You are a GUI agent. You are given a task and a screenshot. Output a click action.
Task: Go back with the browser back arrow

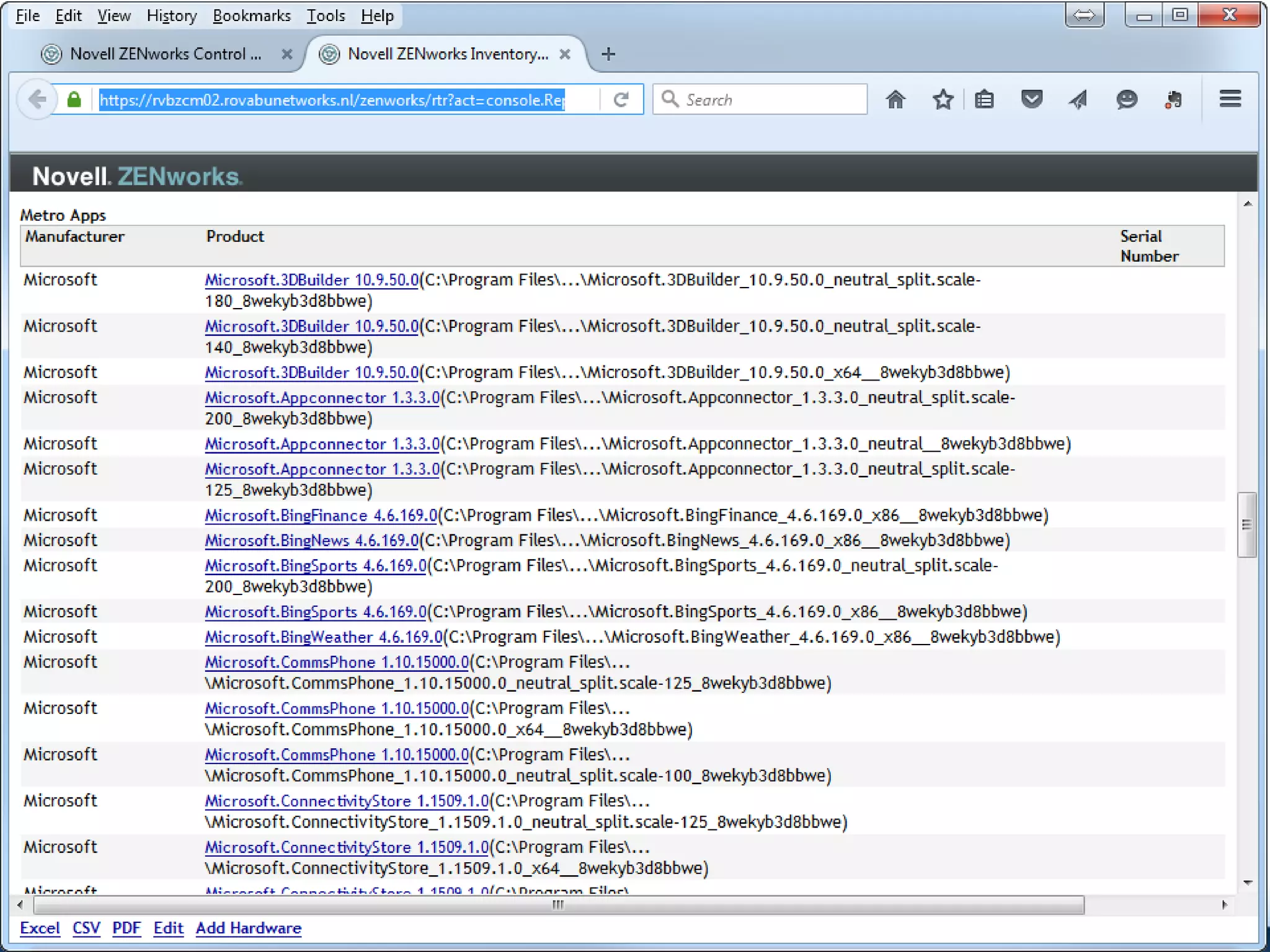(x=37, y=100)
